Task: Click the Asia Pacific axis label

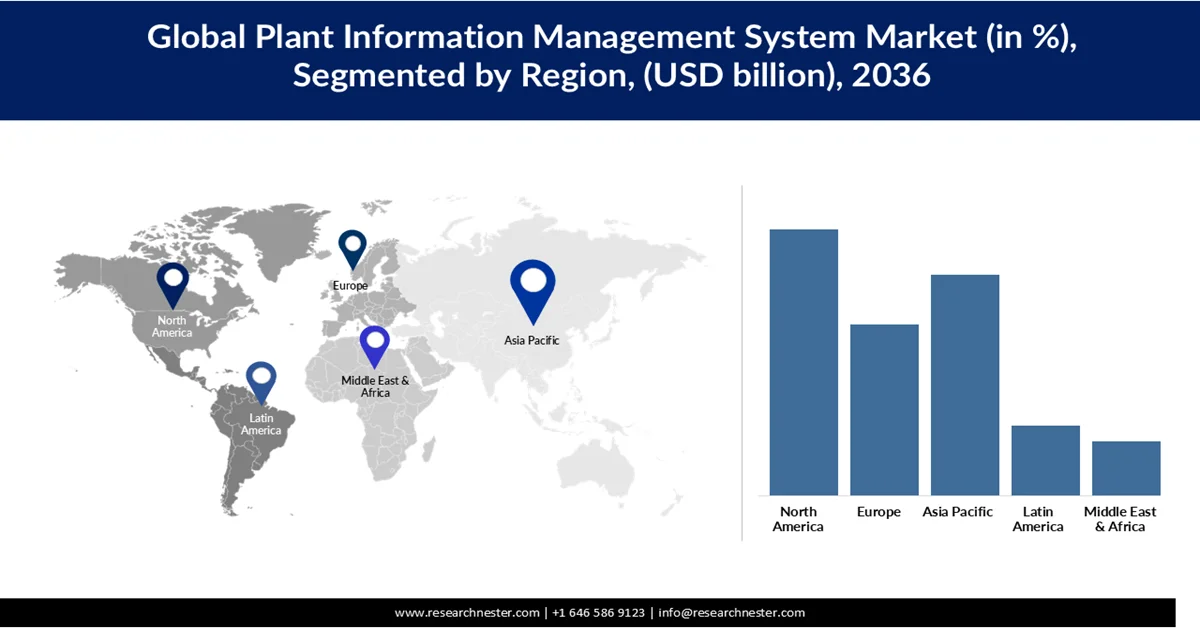Action: pos(958,512)
